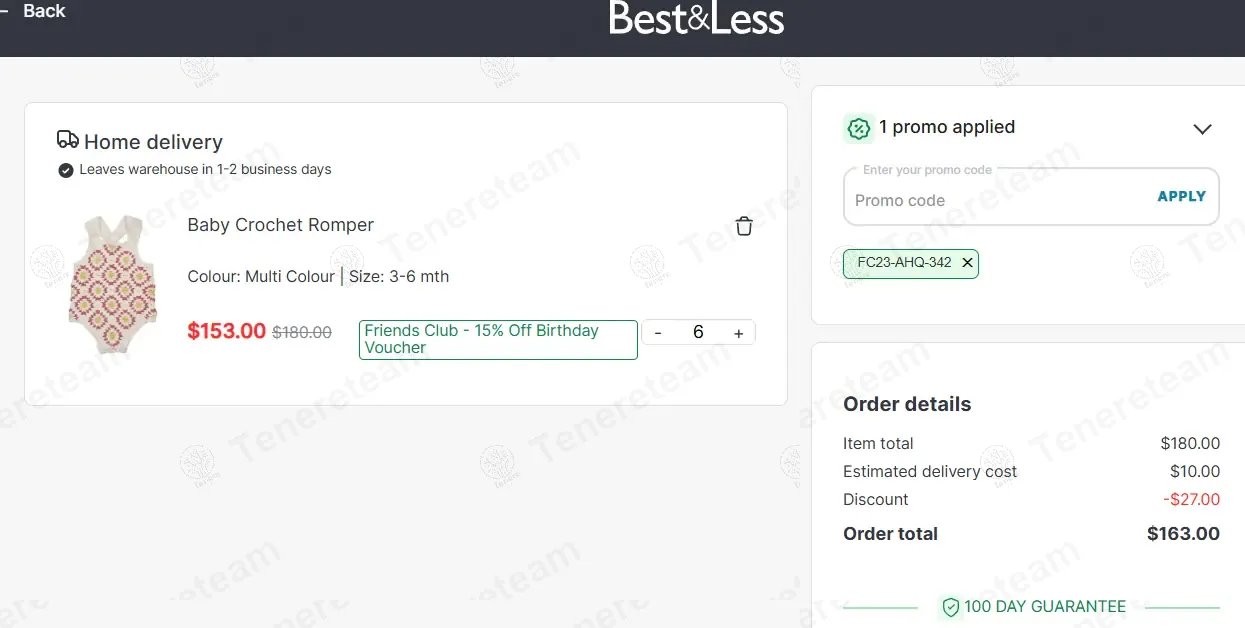The image size is (1245, 628).
Task: Delete the Baby Crochet Romper with trash icon
Action: pos(744,226)
